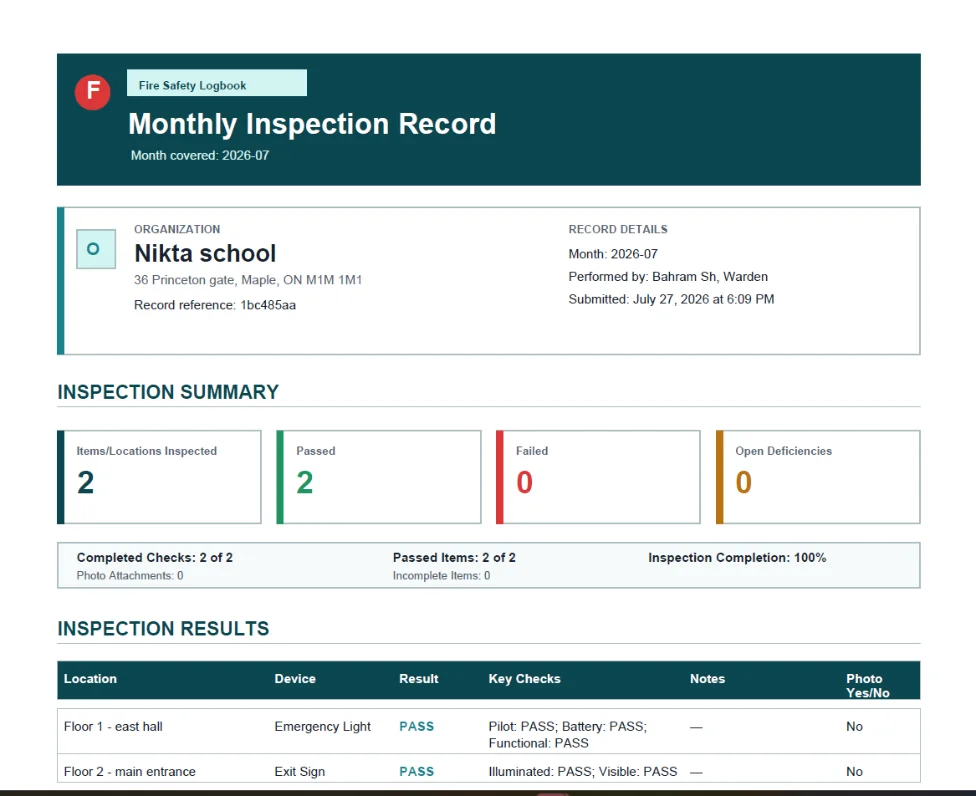The width and height of the screenshot is (976, 796).
Task: Select the Month covered: 2026-07 text
Action: [x=200, y=156]
